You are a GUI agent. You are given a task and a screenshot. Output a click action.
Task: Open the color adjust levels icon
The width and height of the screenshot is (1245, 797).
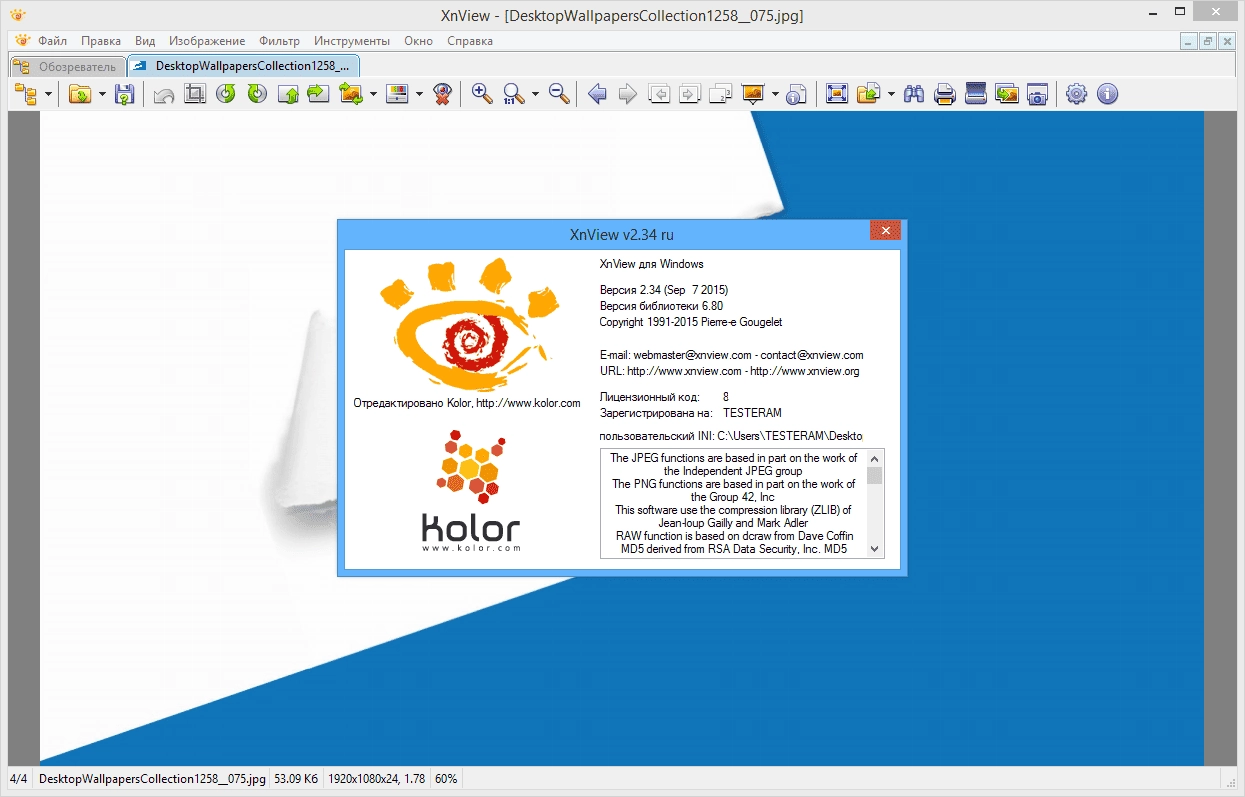[x=397, y=94]
